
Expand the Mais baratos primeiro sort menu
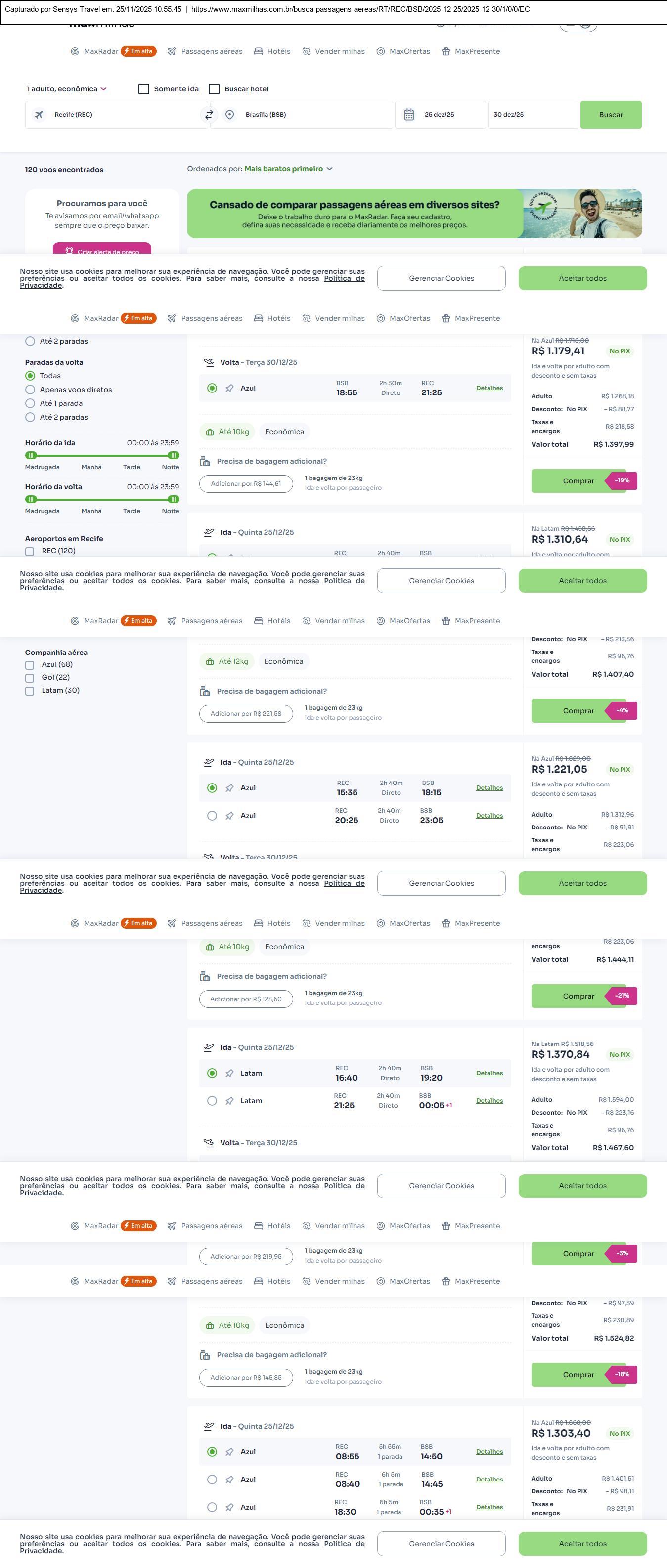tap(288, 169)
